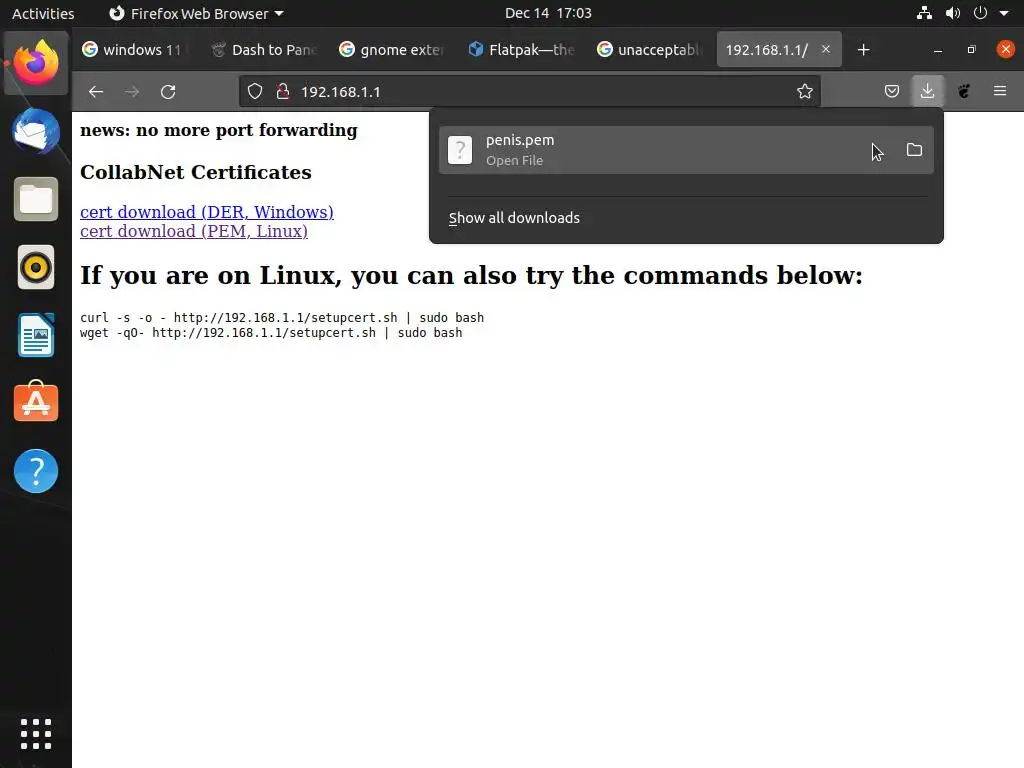Screen dimensions: 1024x768
Task: Click the unknown file type icon
Action: pyautogui.click(x=460, y=150)
